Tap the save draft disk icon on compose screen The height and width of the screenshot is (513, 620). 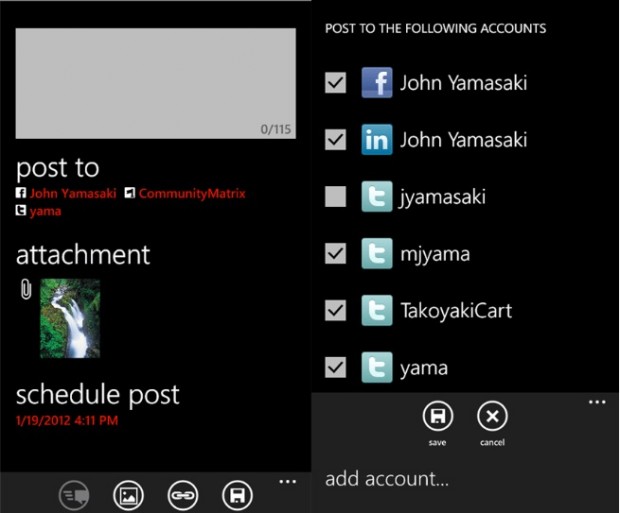click(237, 495)
